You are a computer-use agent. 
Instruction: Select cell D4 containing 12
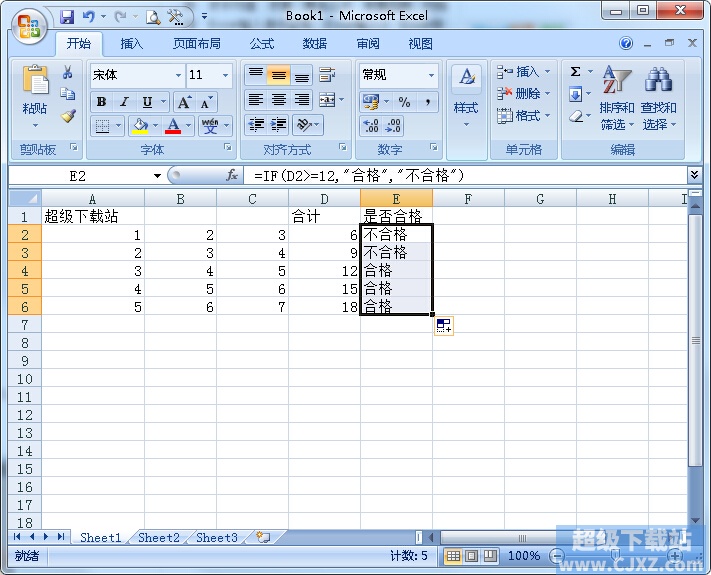[324, 271]
